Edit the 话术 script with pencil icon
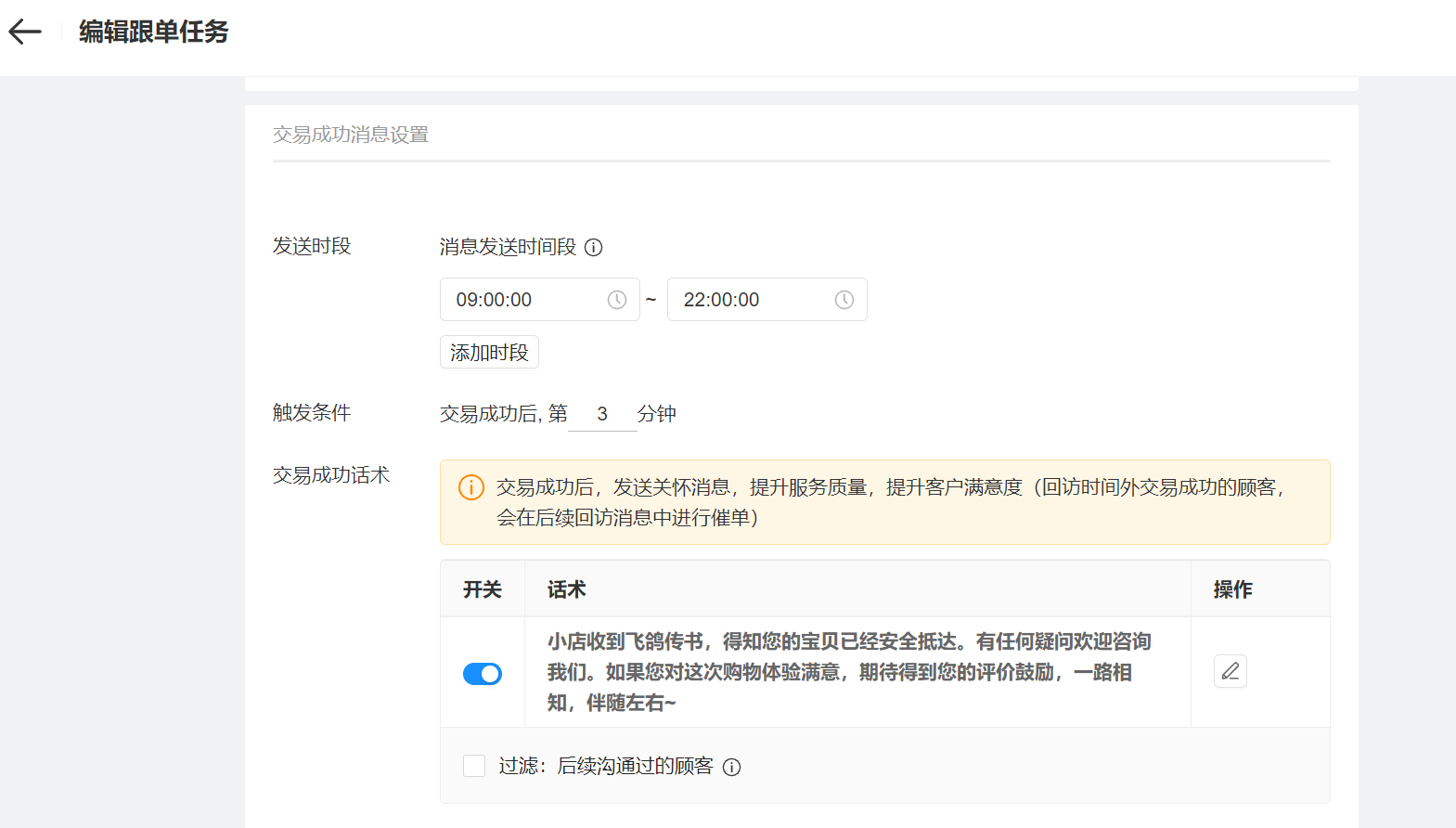Viewport: 1456px width, 828px height. (1230, 671)
